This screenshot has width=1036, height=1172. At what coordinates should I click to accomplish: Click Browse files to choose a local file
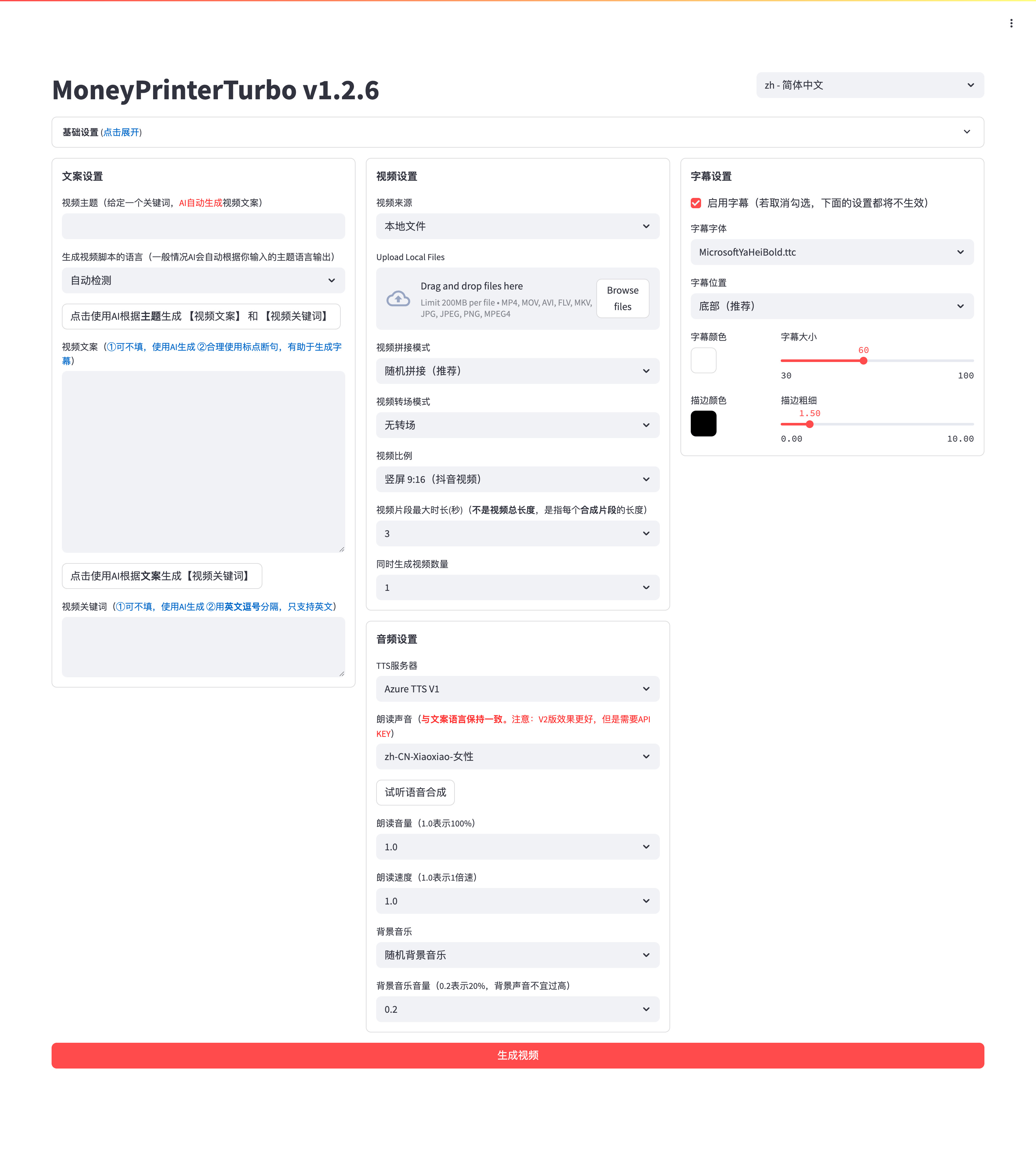623,298
